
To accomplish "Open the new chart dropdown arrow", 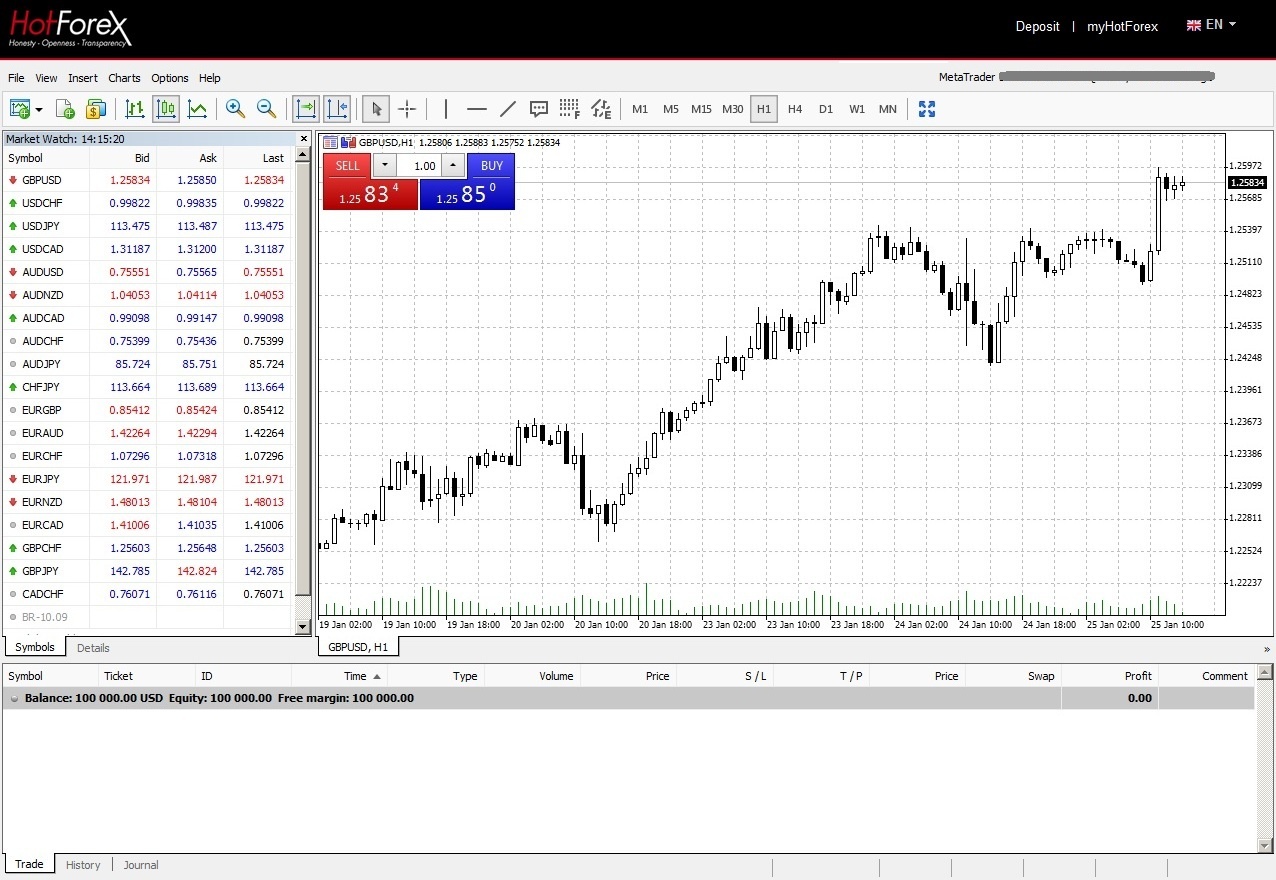I will [40, 111].
